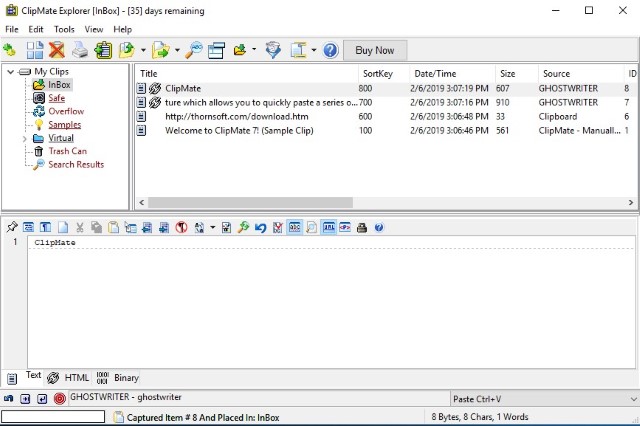
Task: Click the blue help question mark in main toolbar
Action: point(331,50)
